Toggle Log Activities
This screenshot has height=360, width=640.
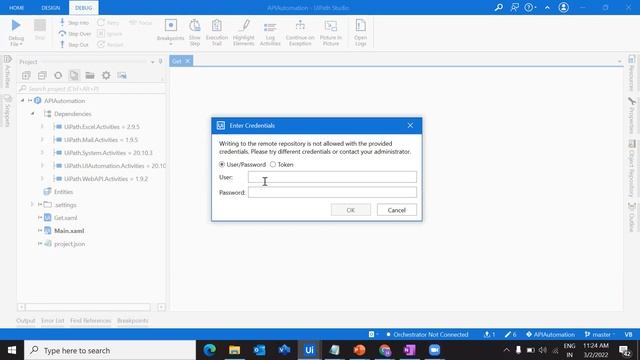270,32
